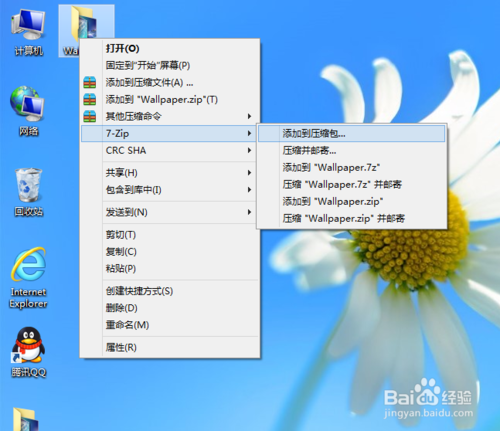The height and width of the screenshot is (431, 500).
Task: Choose 打开(O) from the context menu
Action: click(x=169, y=49)
